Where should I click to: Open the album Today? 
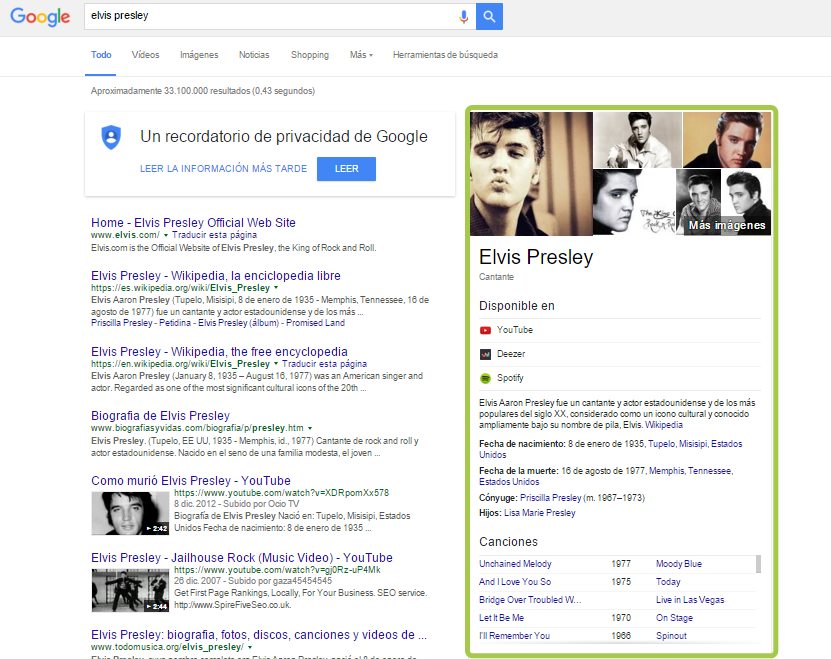[x=668, y=582]
